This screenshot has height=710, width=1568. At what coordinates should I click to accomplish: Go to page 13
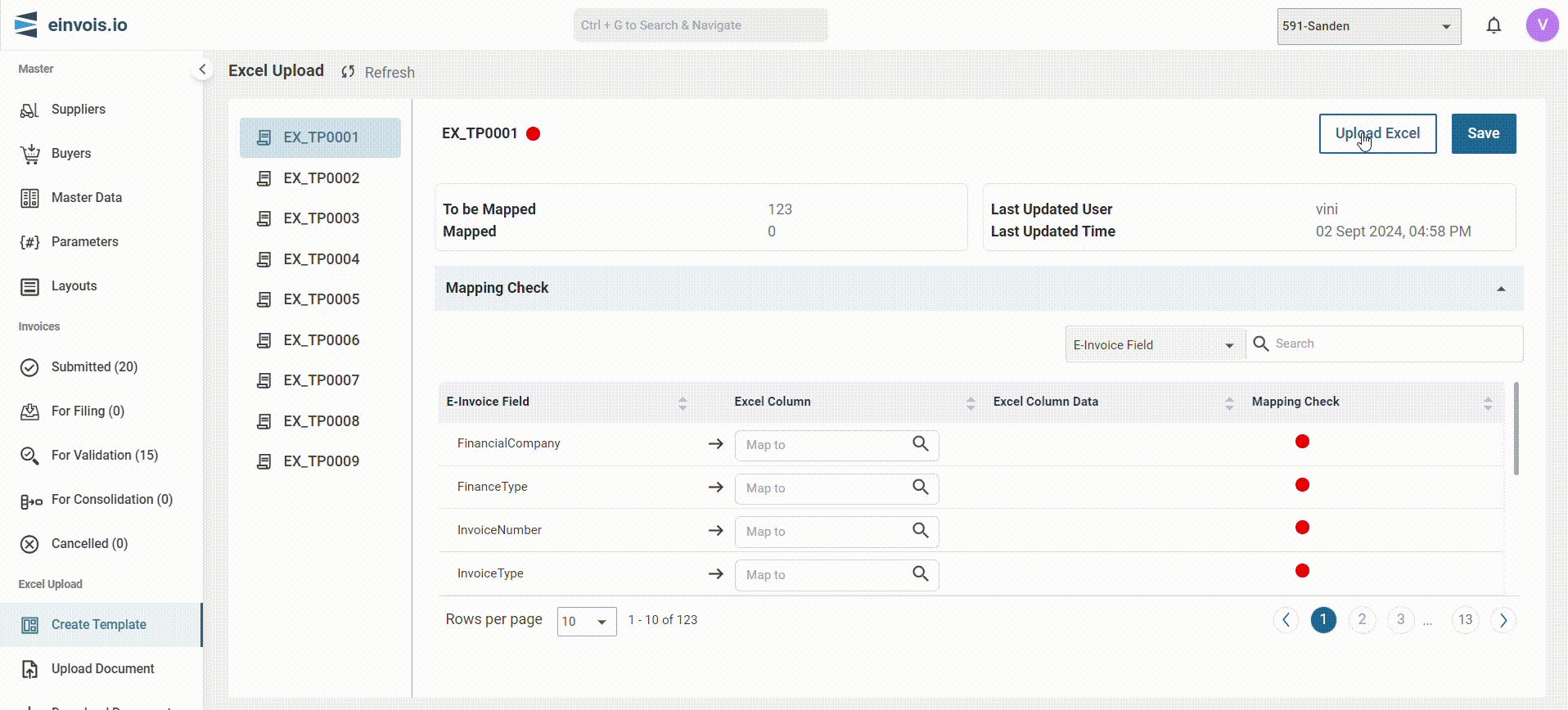1465,620
